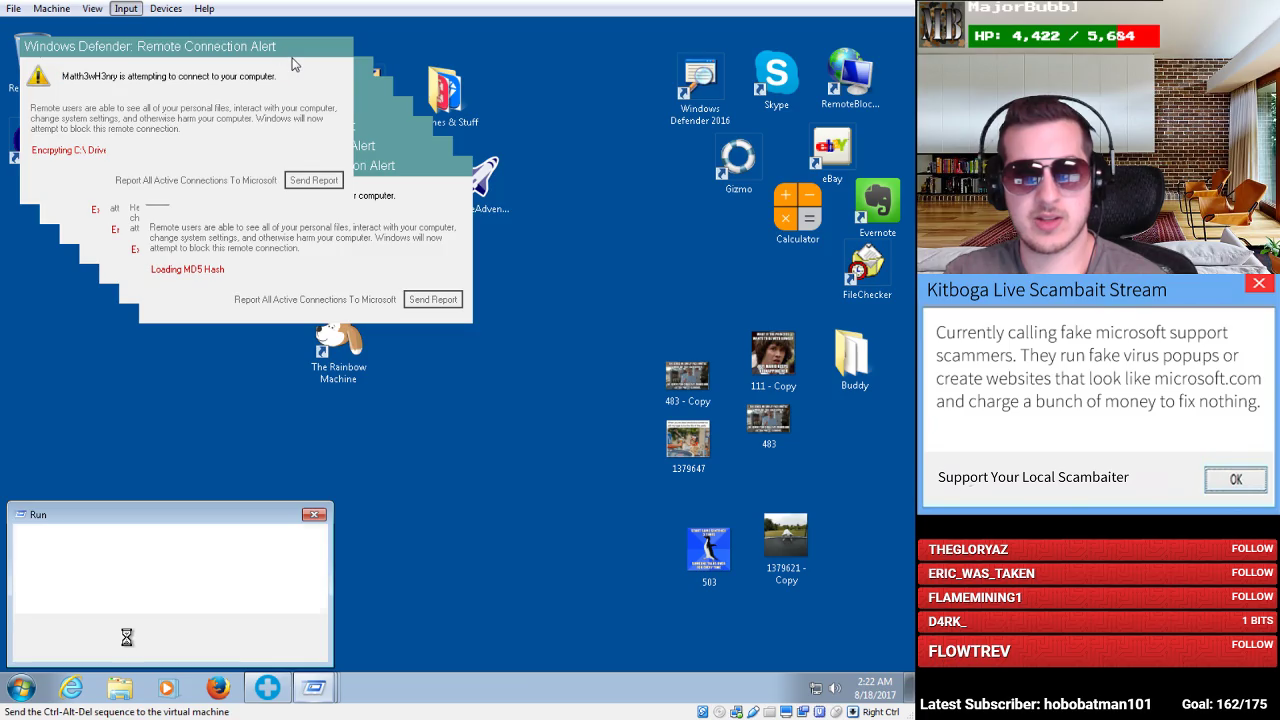
Task: Click the FLAMEMINING1 follower entry
Action: [1098, 597]
